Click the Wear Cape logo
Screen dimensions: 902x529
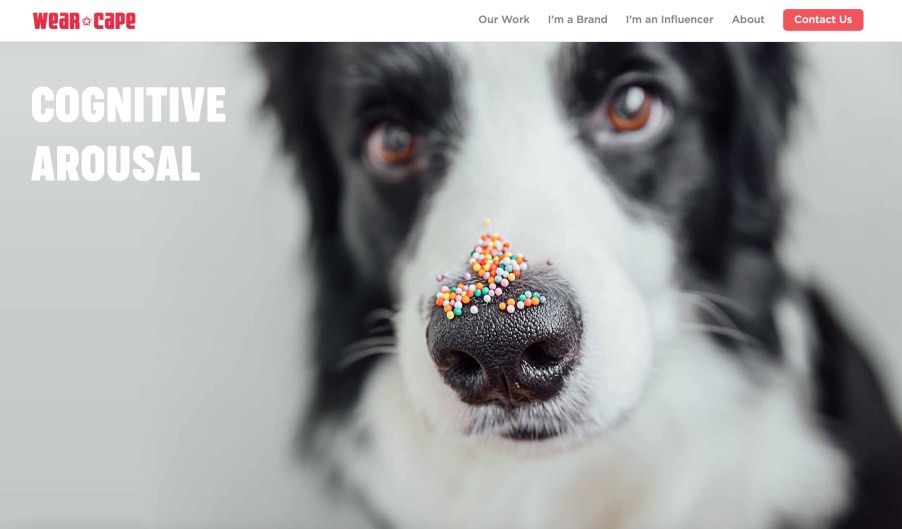click(84, 21)
